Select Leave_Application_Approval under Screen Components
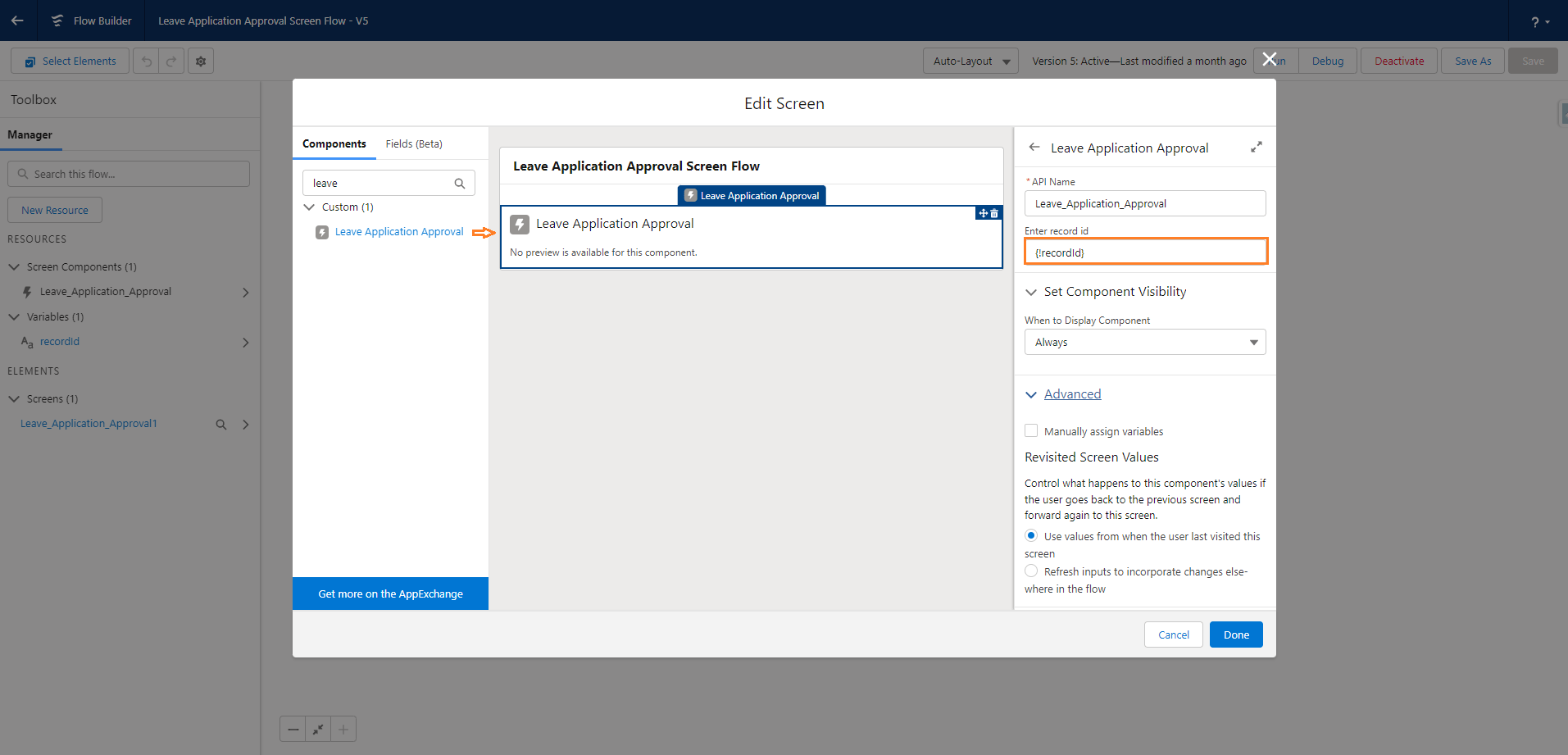 [x=106, y=292]
